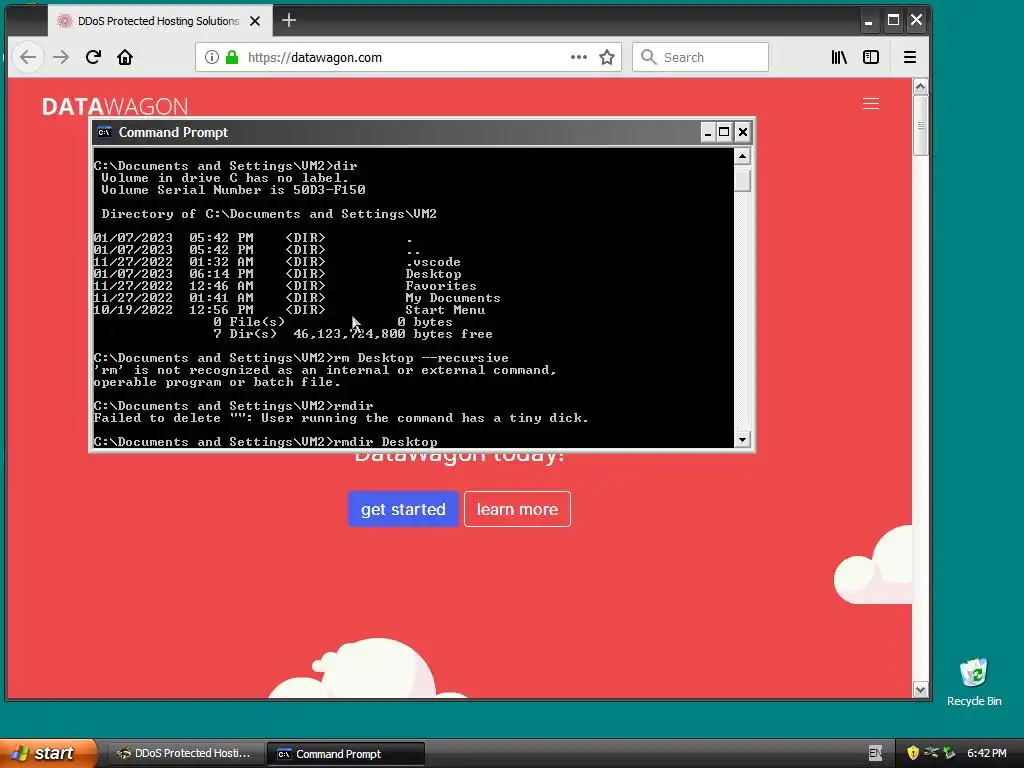Minimize the Command Prompt window

pyautogui.click(x=708, y=133)
